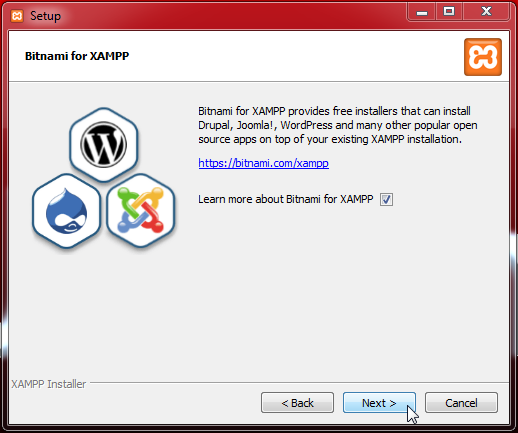This screenshot has height=433, width=518.
Task: Click the 'XAMPP Installer' label
Action: pos(49,384)
